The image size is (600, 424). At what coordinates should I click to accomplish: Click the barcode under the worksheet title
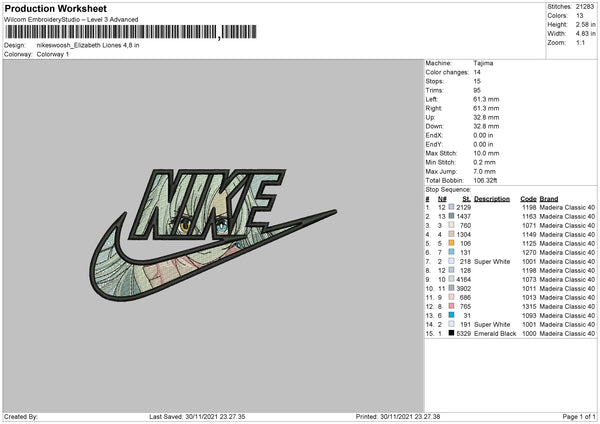pos(130,32)
